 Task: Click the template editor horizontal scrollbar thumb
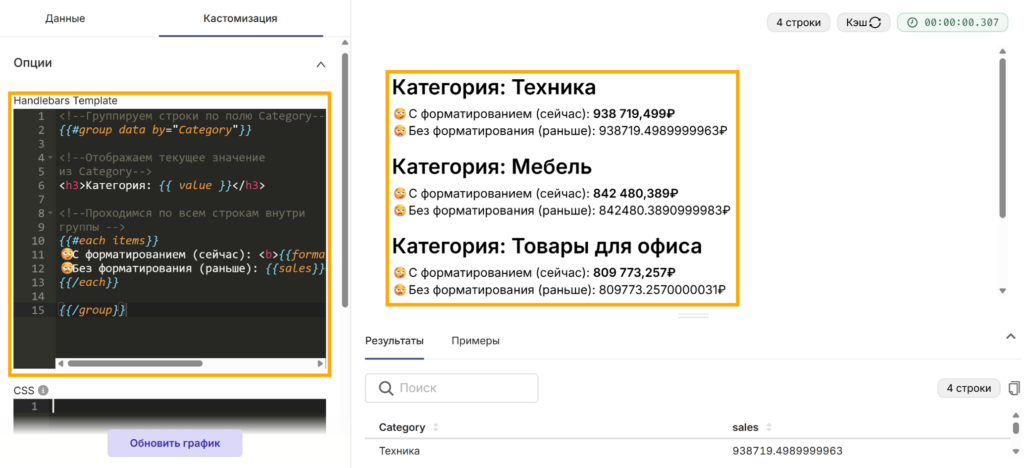tap(135, 364)
